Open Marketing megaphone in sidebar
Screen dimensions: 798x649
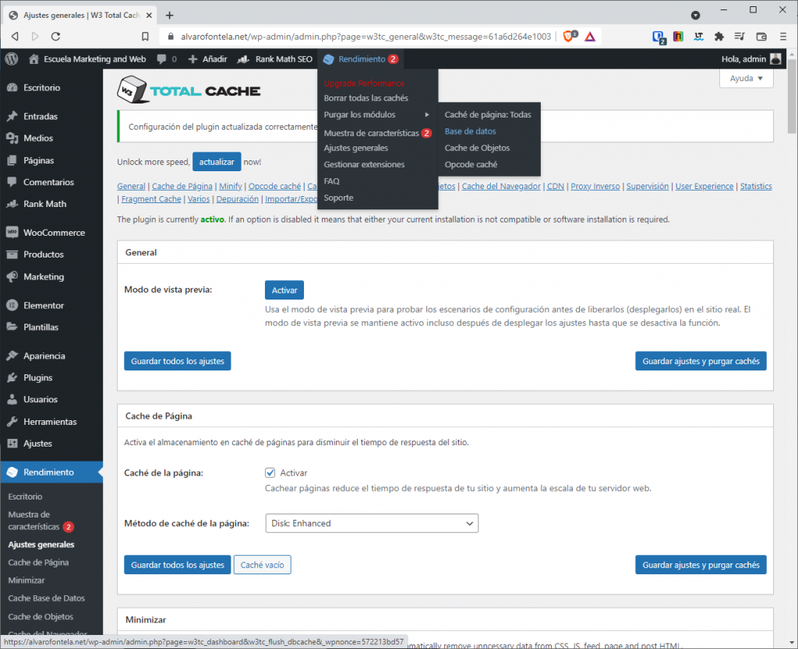[12, 277]
